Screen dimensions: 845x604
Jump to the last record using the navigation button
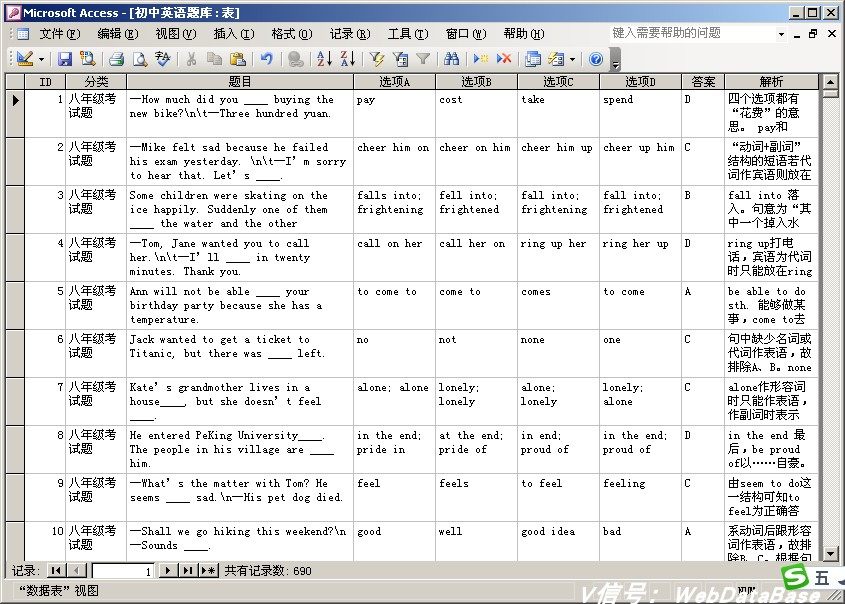tap(188, 570)
